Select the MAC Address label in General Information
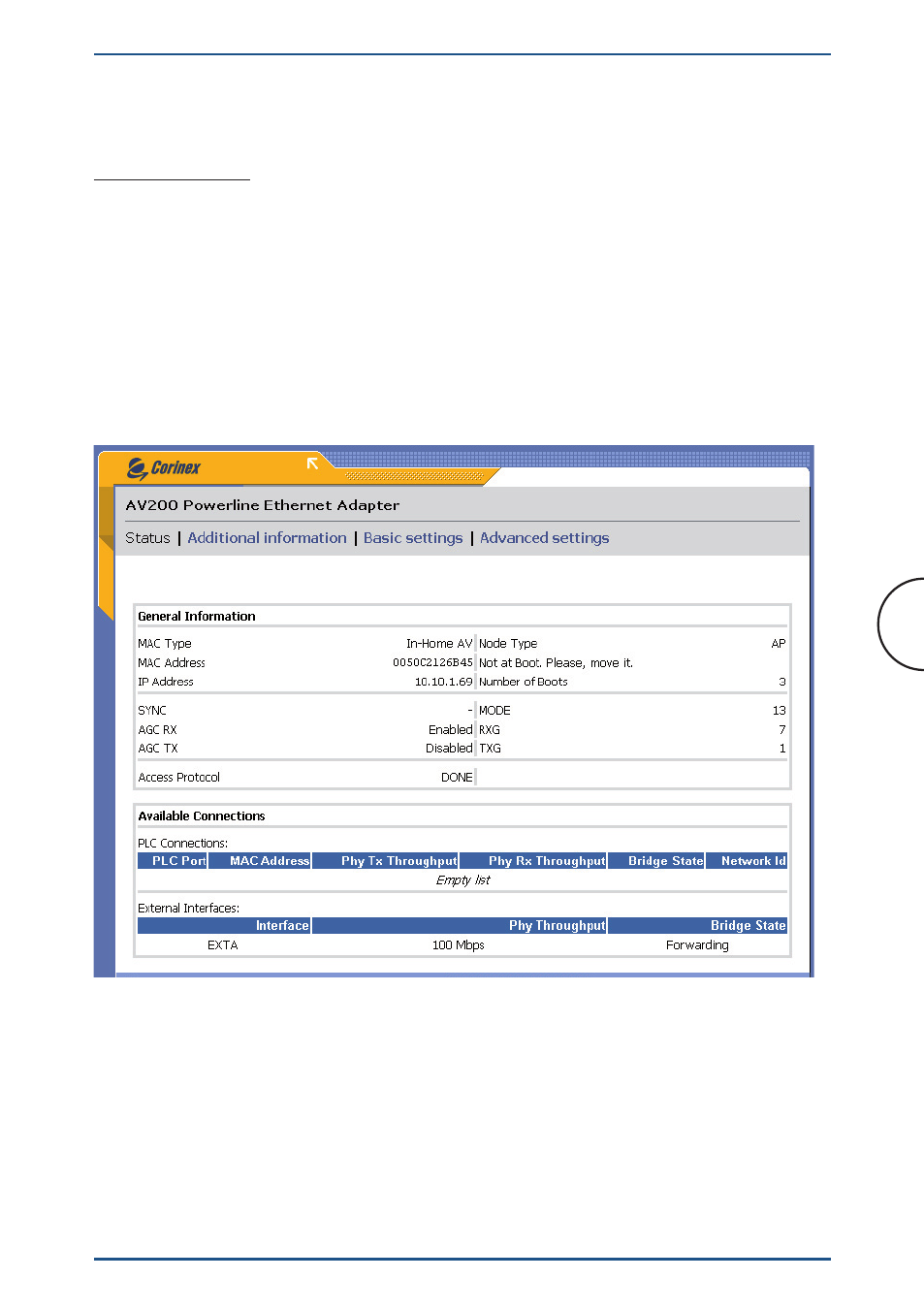The image size is (924, 1311). pyautogui.click(x=172, y=663)
